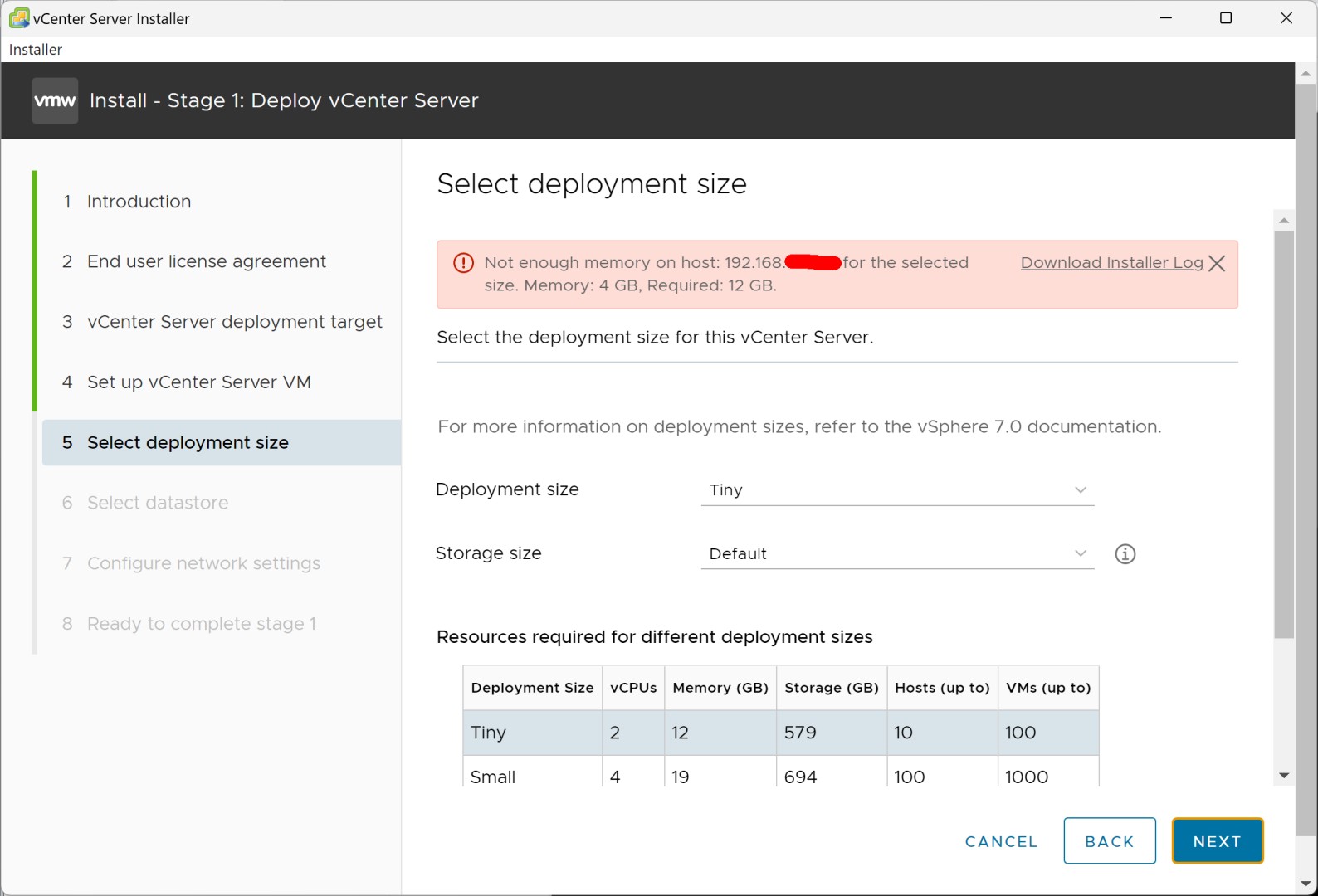Open the Download Installer Log link
The width and height of the screenshot is (1318, 896).
pos(1112,263)
